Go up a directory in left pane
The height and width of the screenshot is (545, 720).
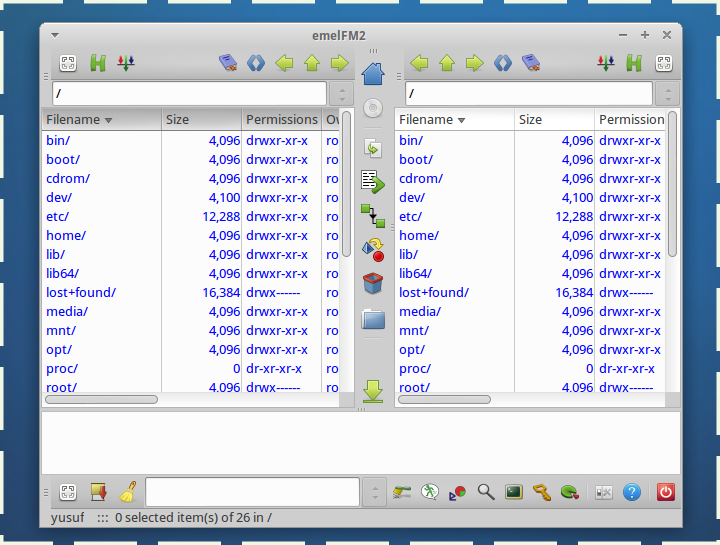click(312, 63)
